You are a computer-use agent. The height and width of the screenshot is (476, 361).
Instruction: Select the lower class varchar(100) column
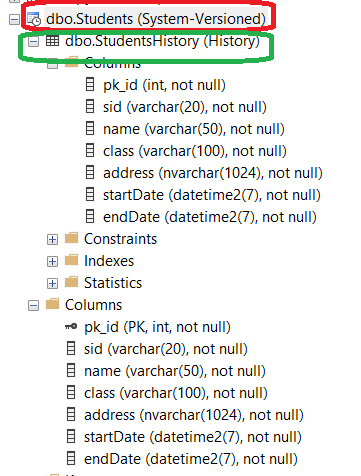176,393
